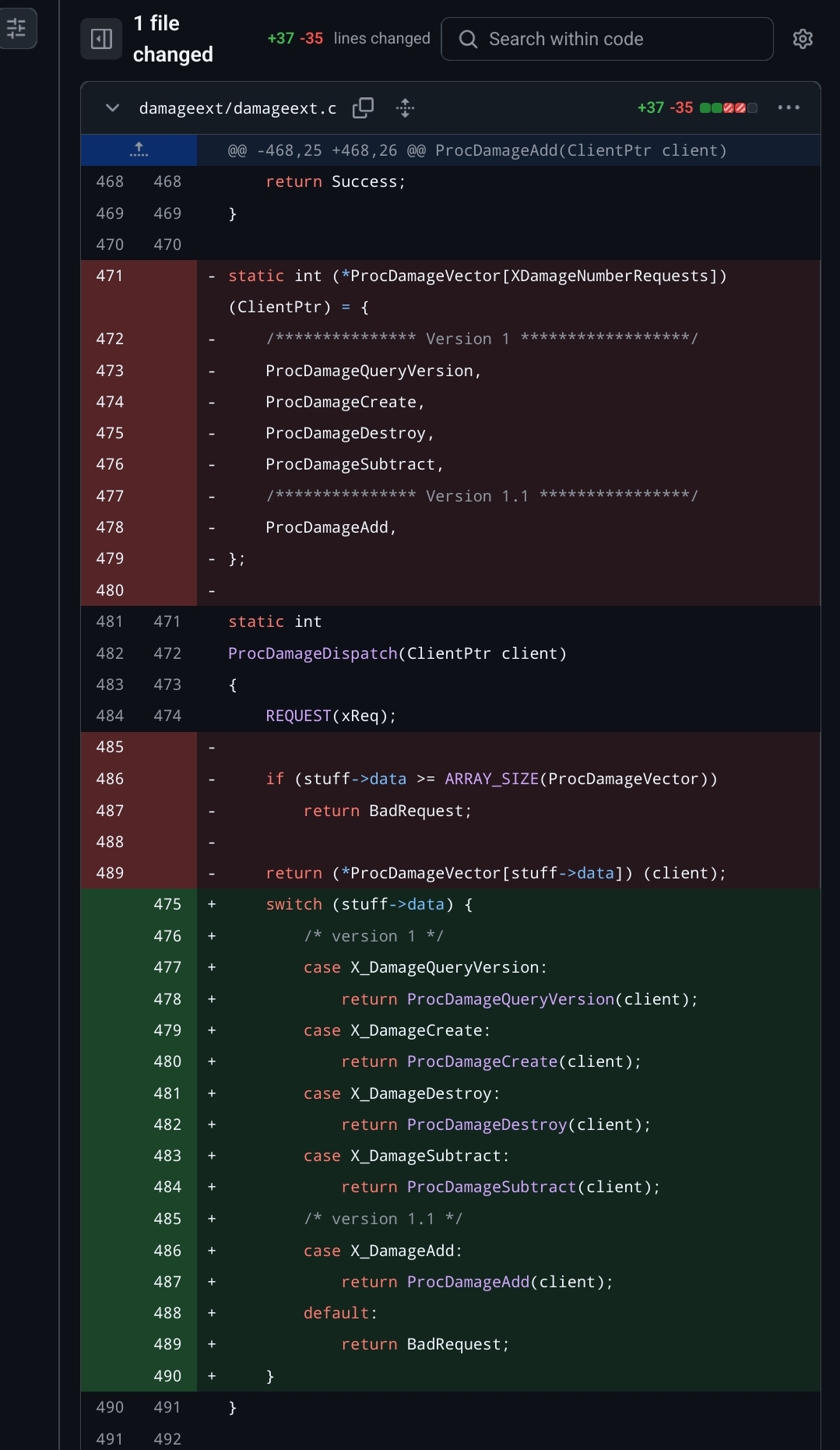Click removed Version 1 comment line 472
The height and width of the screenshot is (1450, 840).
[482, 339]
